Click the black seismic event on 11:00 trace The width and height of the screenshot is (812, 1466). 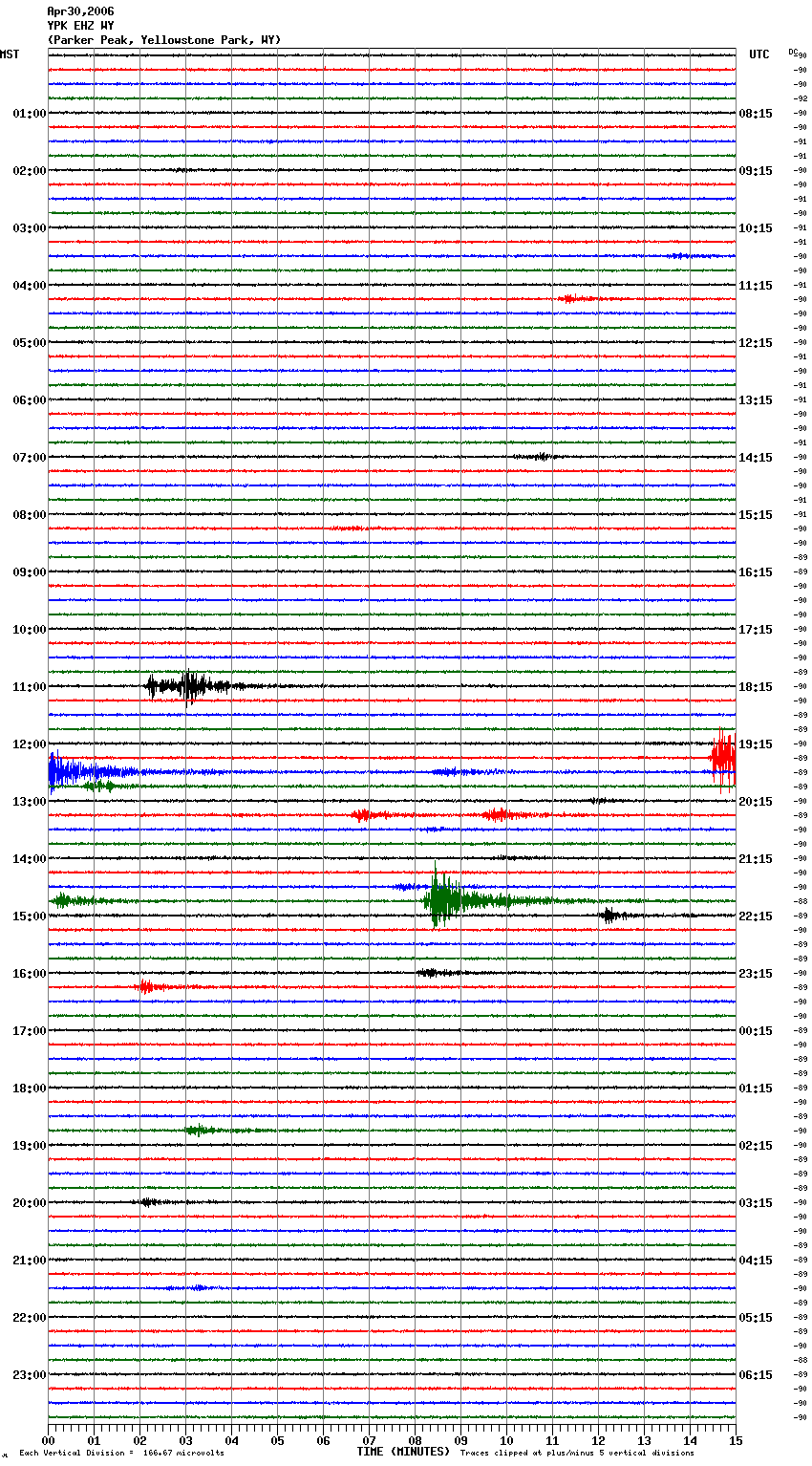189,685
